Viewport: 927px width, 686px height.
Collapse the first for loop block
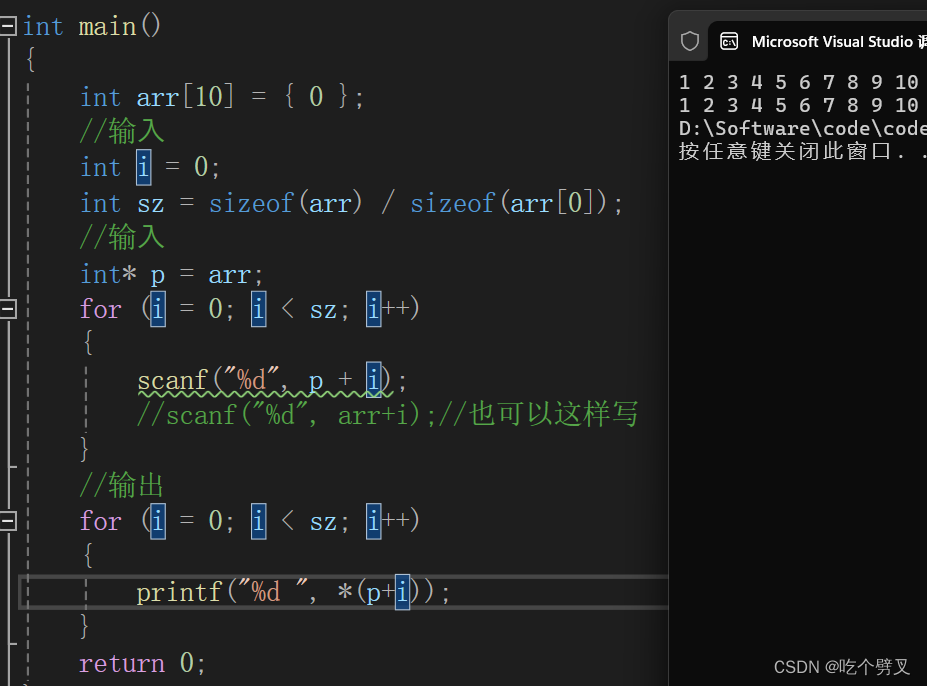click(8, 309)
